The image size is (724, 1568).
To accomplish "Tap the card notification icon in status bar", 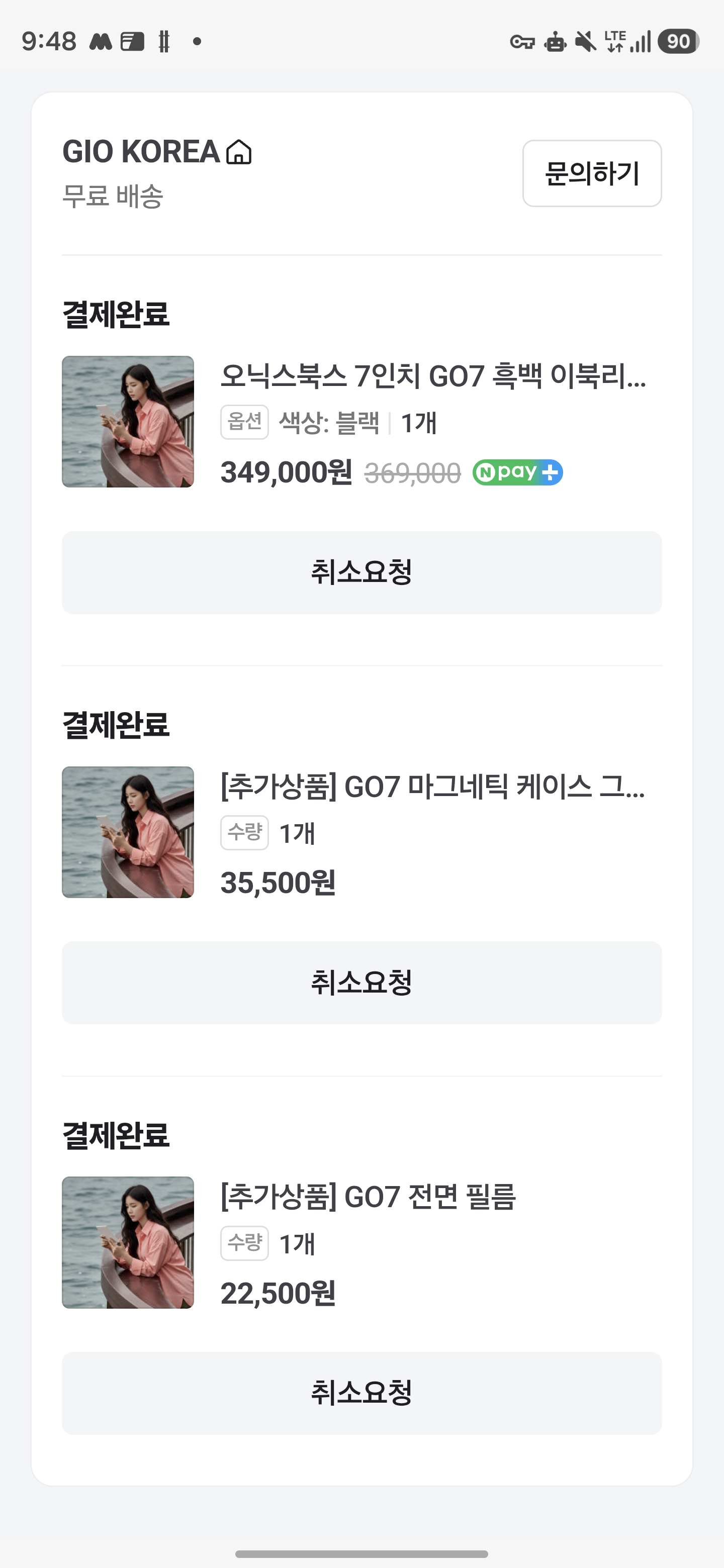I will (132, 41).
